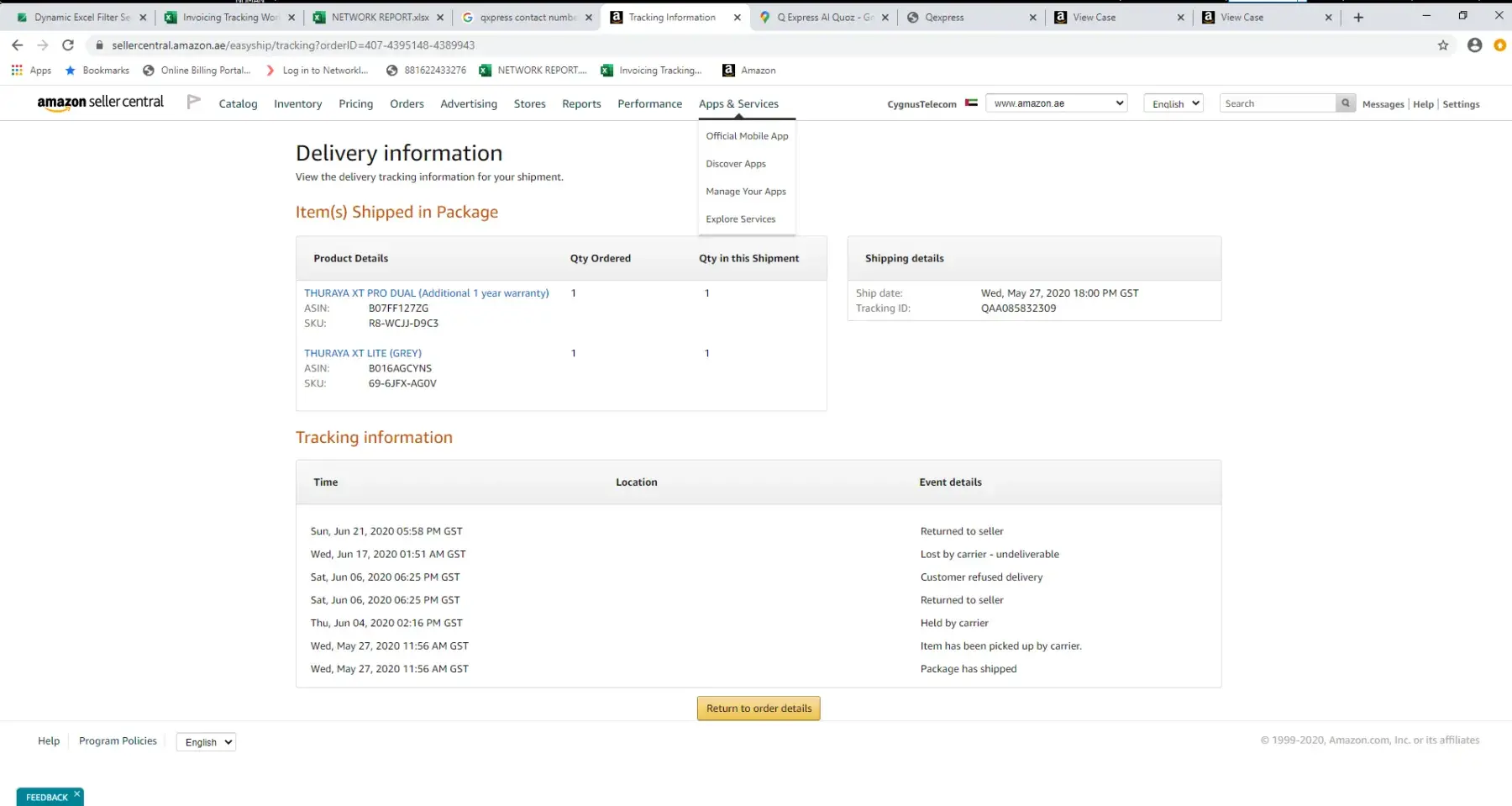Click the search magnifier button
The width and height of the screenshot is (1512, 806).
click(x=1345, y=103)
